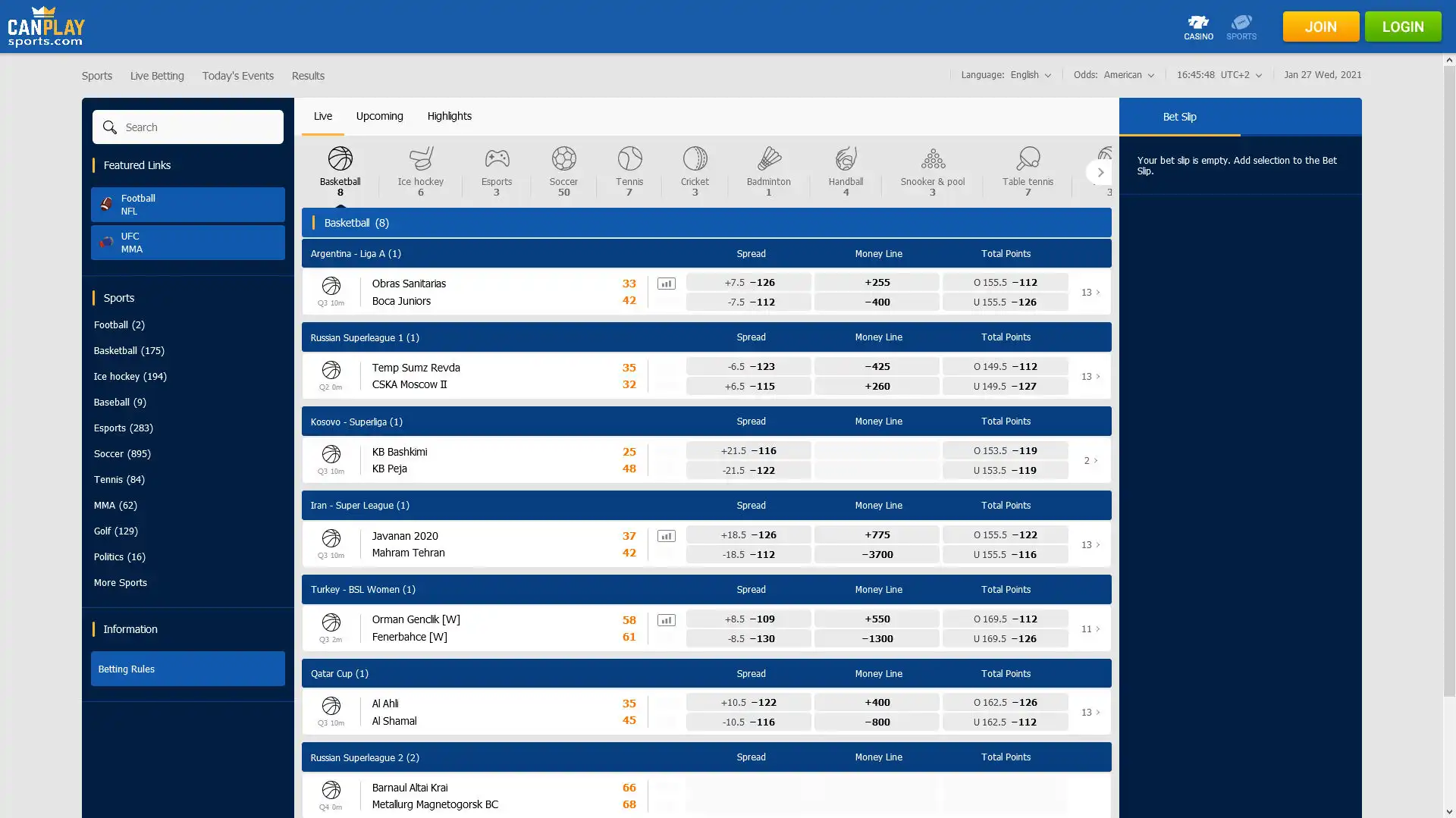Click basketball icon of KB Bashkimi match

(331, 454)
